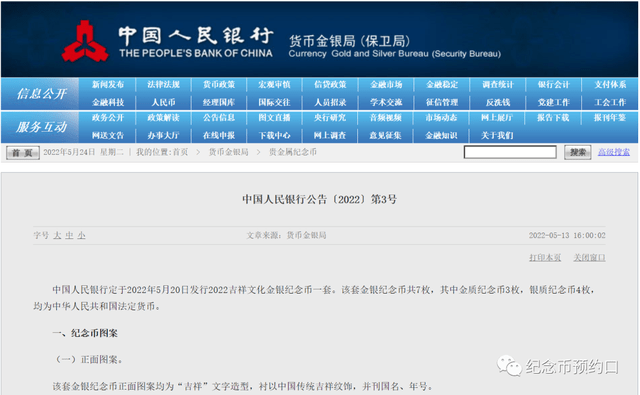Click the 关闭窗口 close window link
Screen dimensions: 640x395
pos(589,257)
